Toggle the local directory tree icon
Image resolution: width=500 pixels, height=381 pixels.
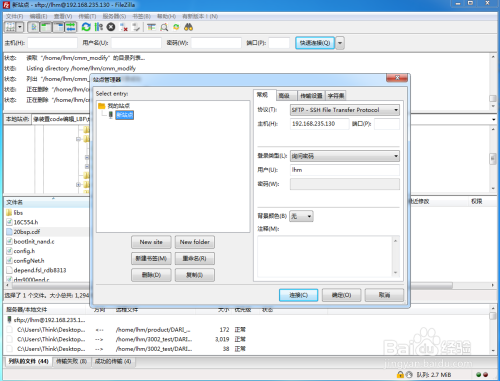pyautogui.click(x=46, y=27)
